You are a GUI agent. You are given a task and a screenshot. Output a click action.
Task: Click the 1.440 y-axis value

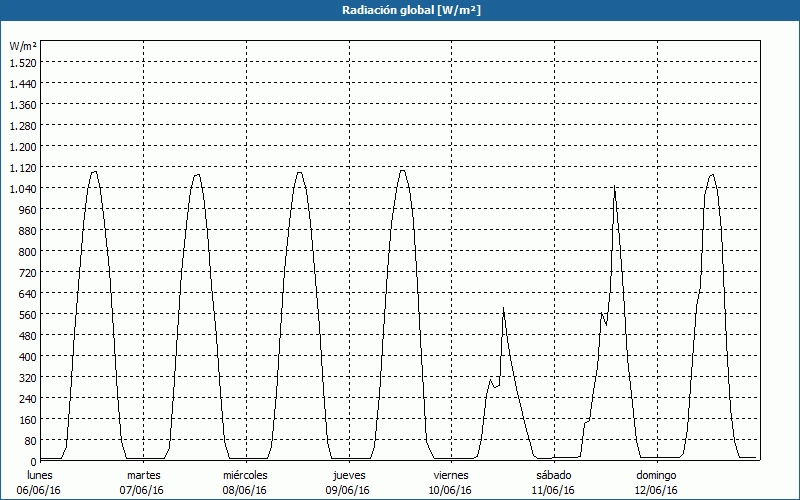coord(23,84)
